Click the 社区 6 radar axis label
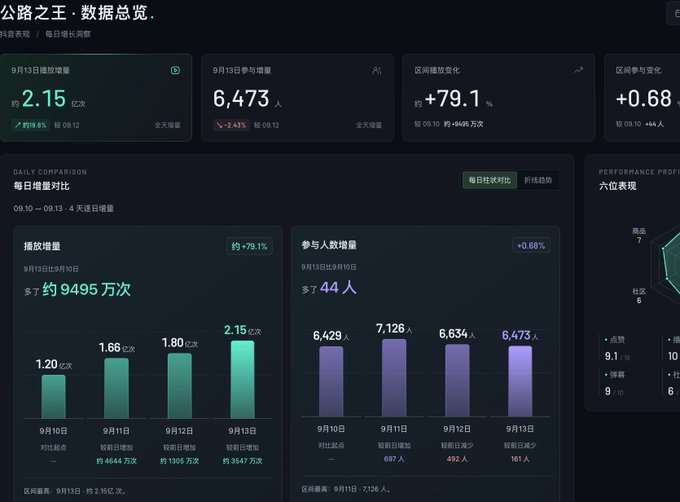This screenshot has width=680, height=502. pyautogui.click(x=639, y=296)
